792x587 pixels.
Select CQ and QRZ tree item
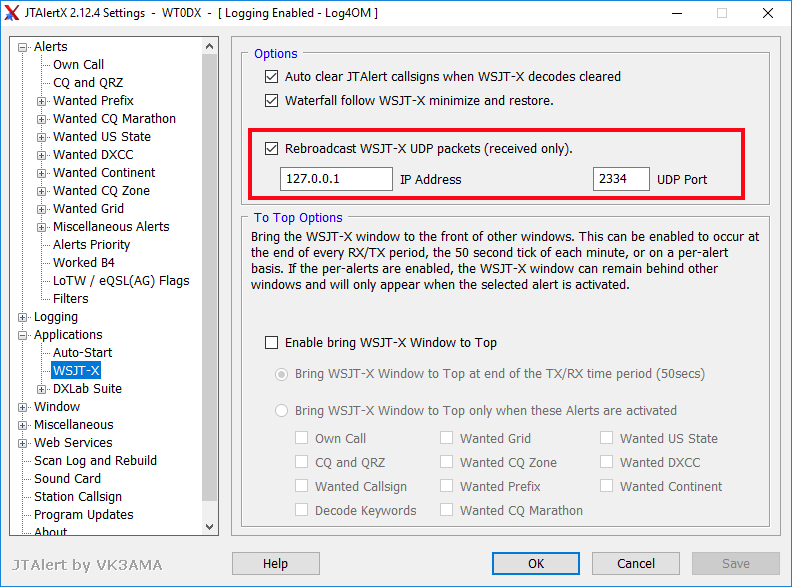[88, 82]
